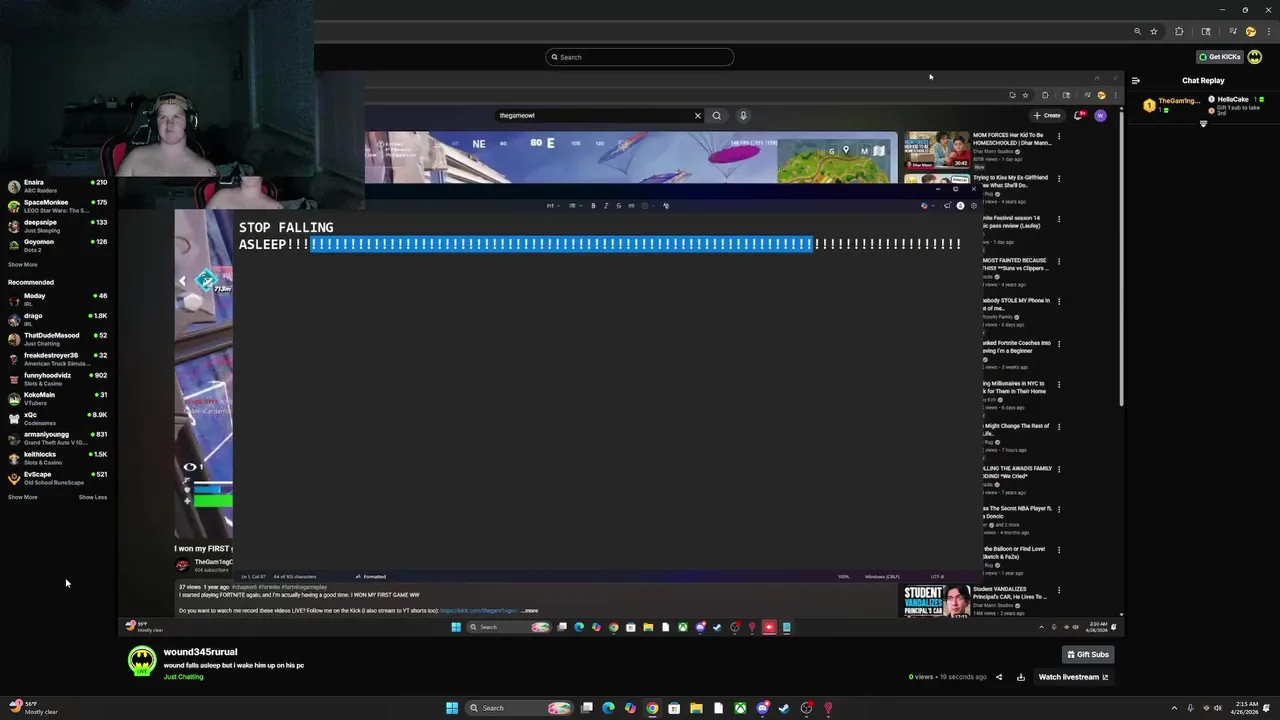Click the streamer's Batman live avatar
Screen dimensions: 1280x720
pyautogui.click(x=142, y=661)
